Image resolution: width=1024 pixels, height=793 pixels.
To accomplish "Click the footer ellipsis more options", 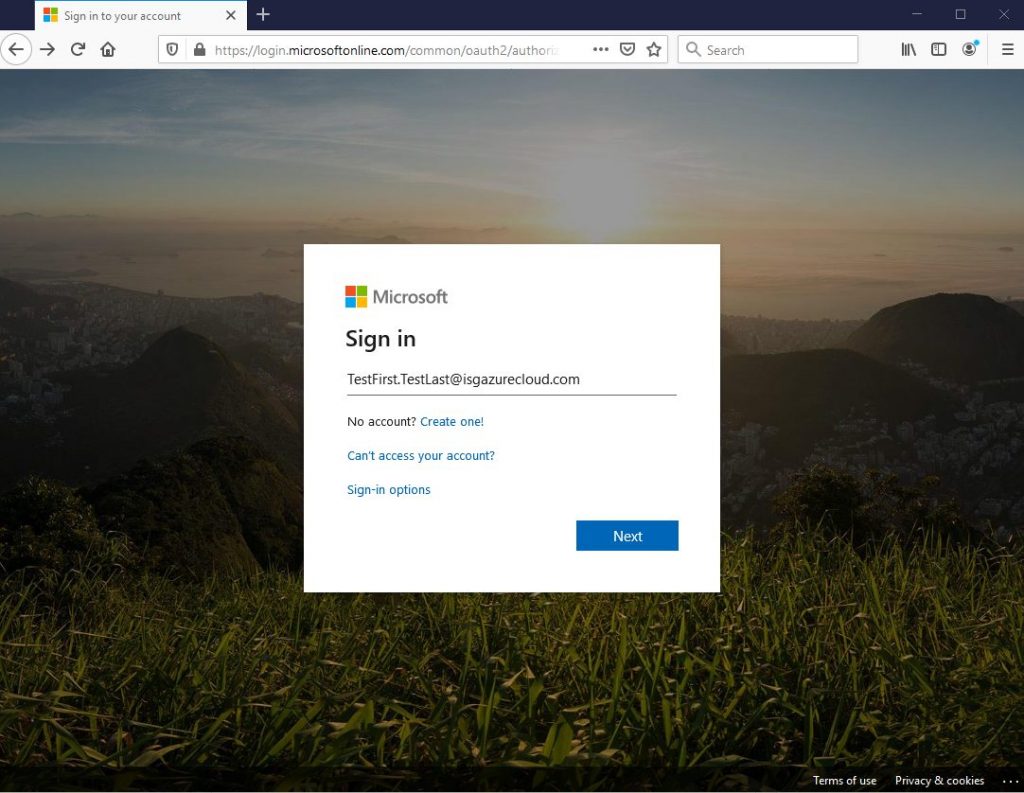I will [x=1010, y=781].
